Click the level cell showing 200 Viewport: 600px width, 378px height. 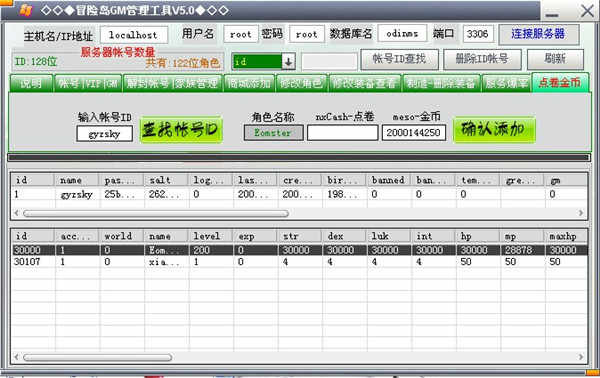point(211,250)
